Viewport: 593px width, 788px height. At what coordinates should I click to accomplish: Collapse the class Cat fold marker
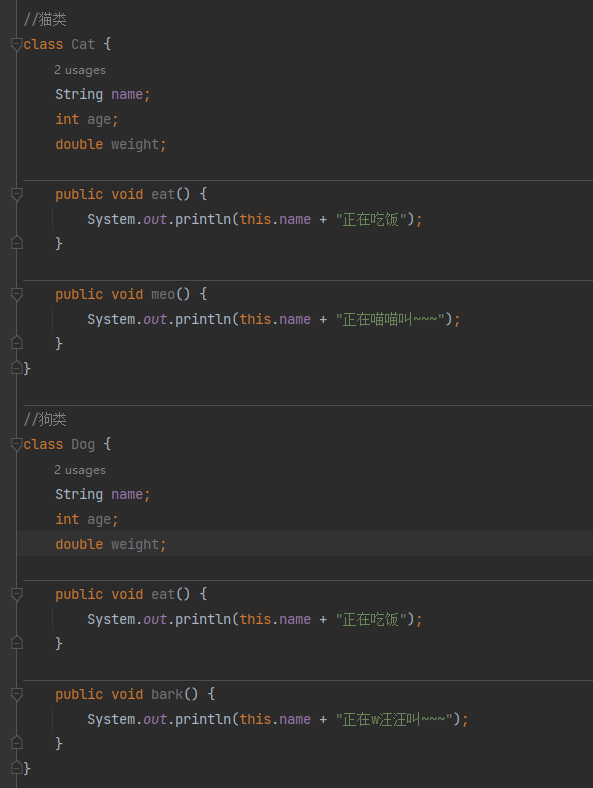(x=17, y=44)
